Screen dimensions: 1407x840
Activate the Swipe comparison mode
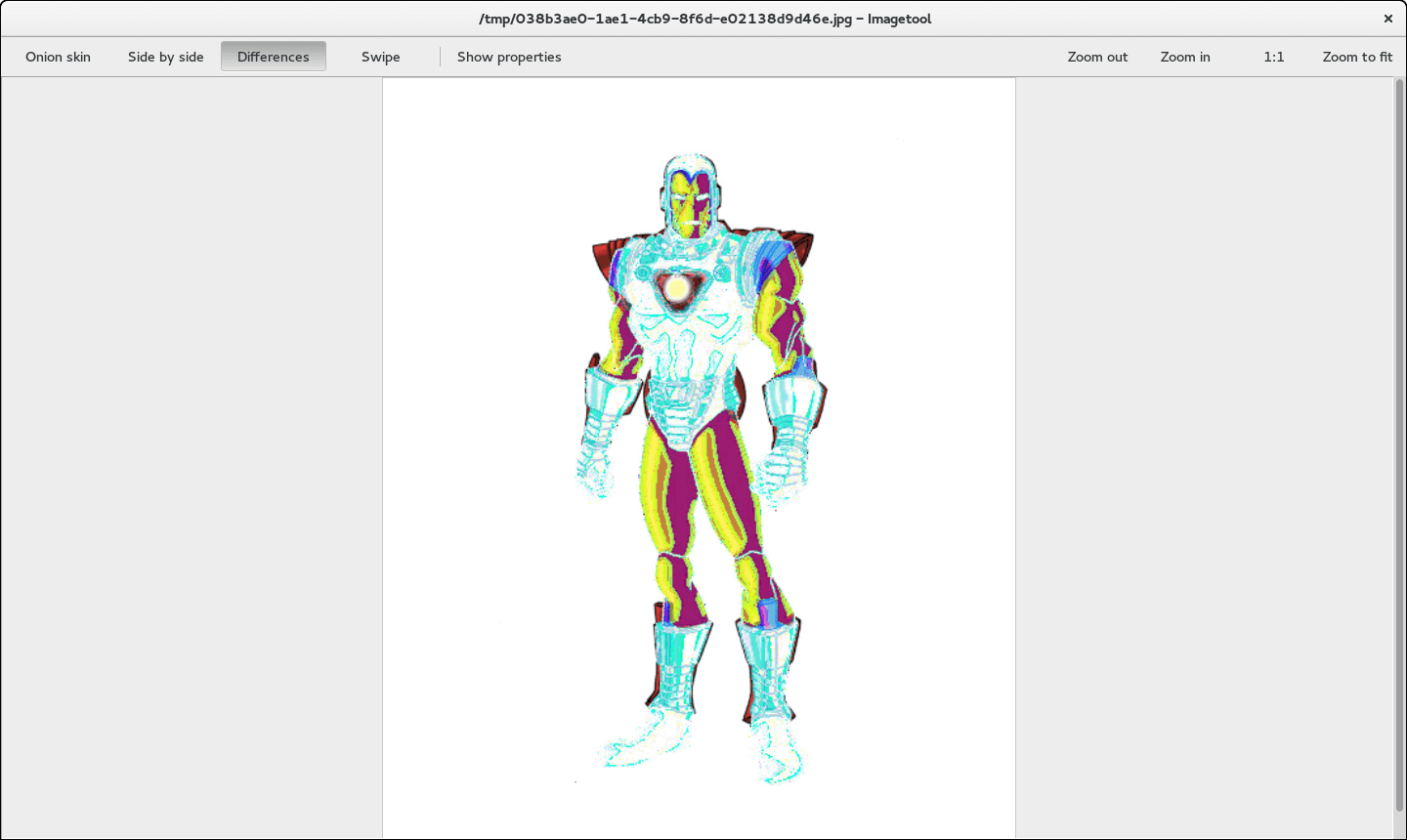(380, 57)
